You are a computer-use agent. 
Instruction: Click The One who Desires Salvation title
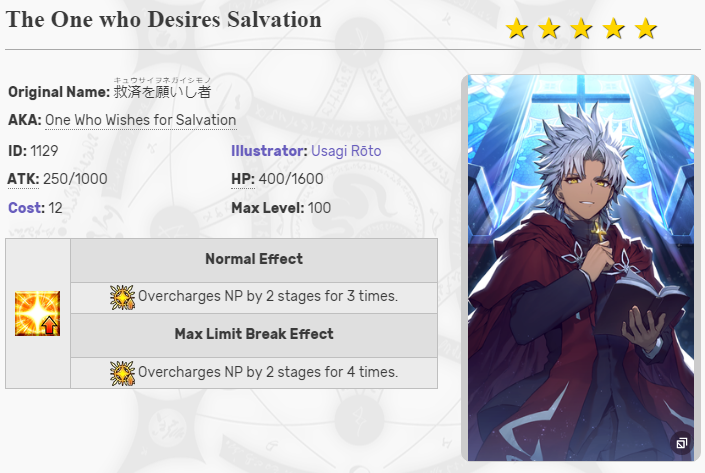164,20
